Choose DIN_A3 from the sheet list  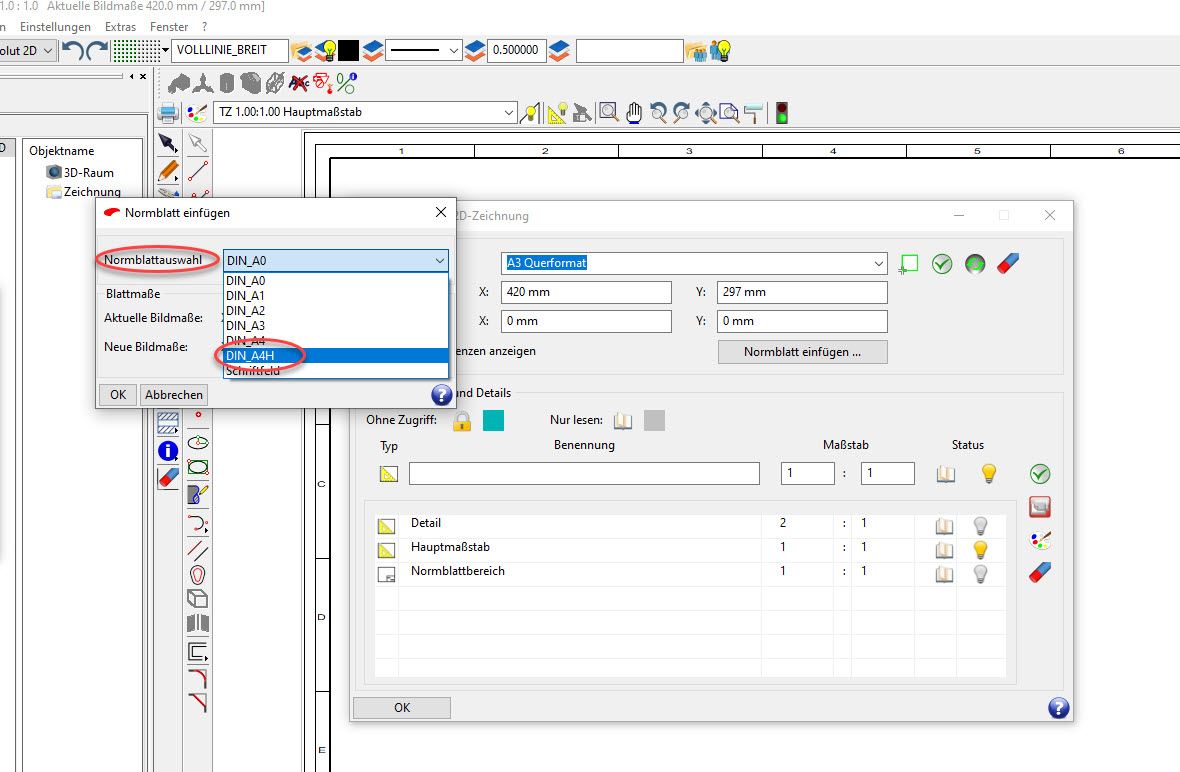point(336,326)
